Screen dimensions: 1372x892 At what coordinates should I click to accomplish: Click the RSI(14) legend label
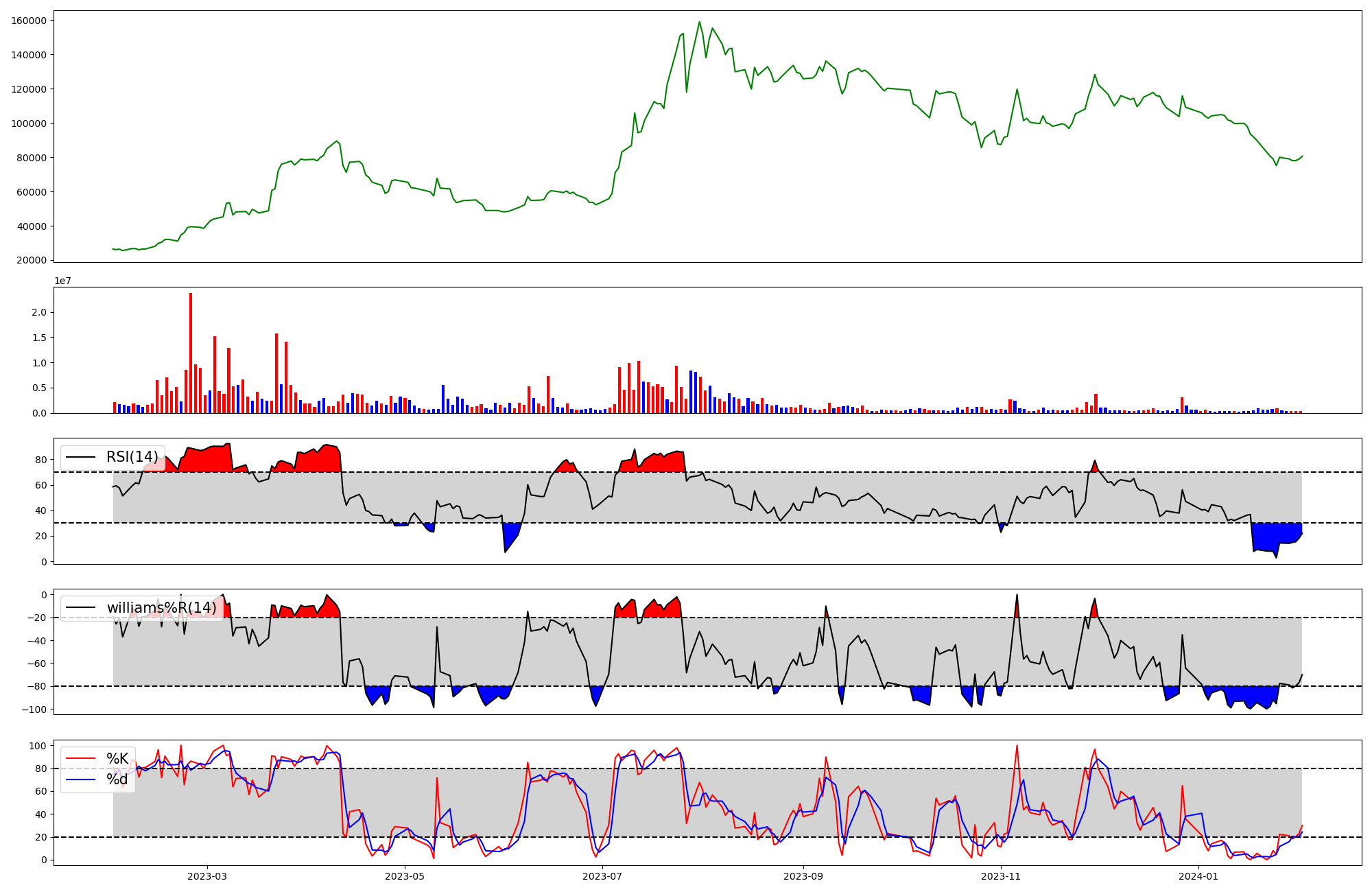132,457
